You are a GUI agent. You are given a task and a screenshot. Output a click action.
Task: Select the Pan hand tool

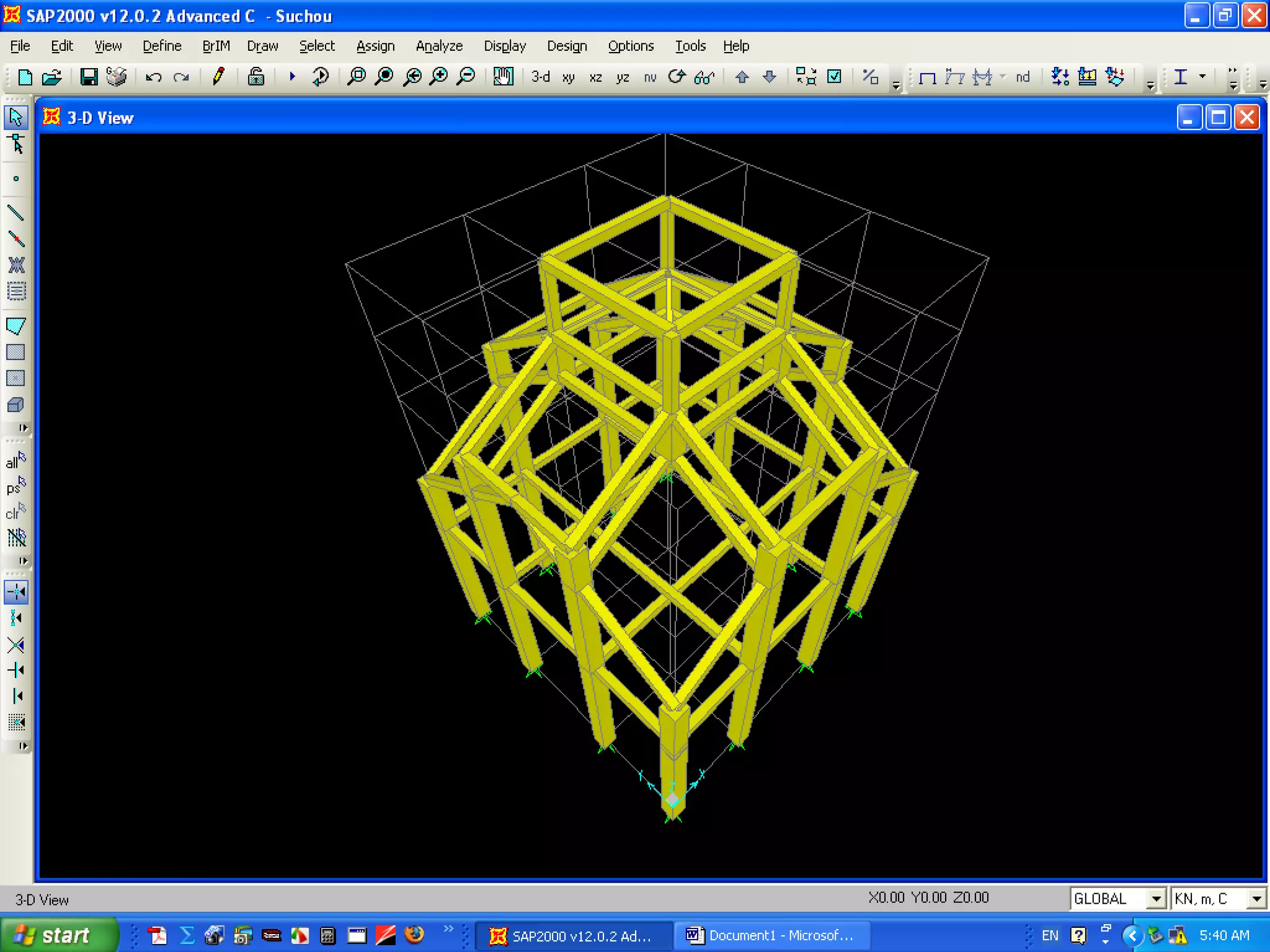click(x=503, y=77)
